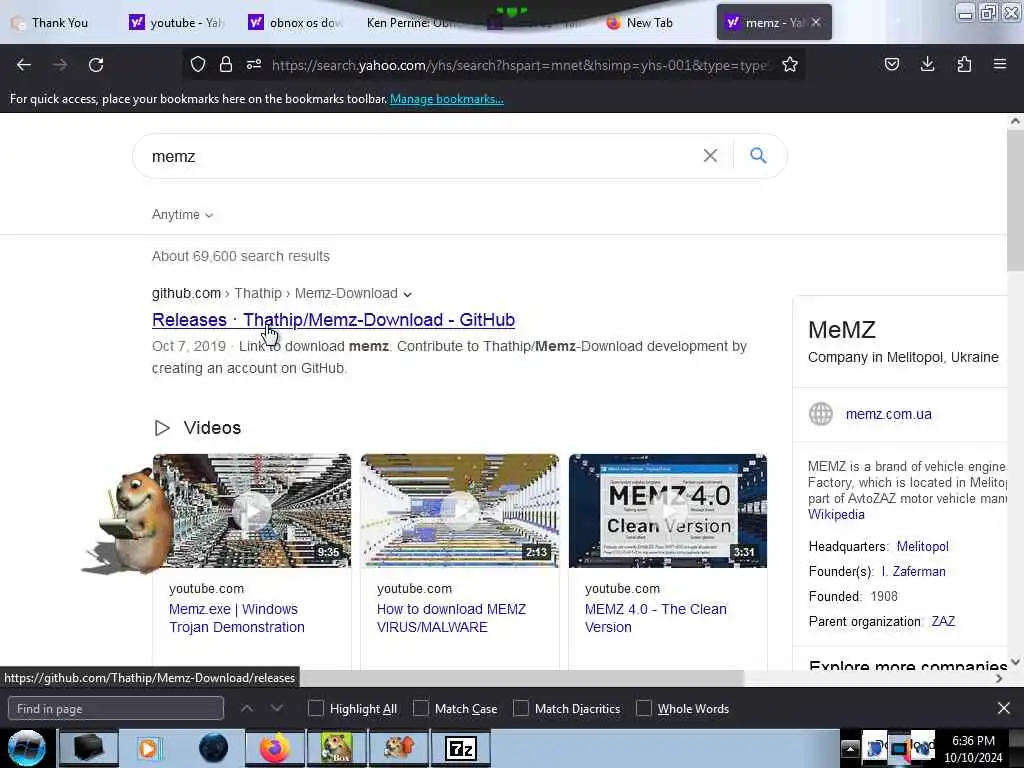
Task: Focus the URL address bar
Action: 519,65
